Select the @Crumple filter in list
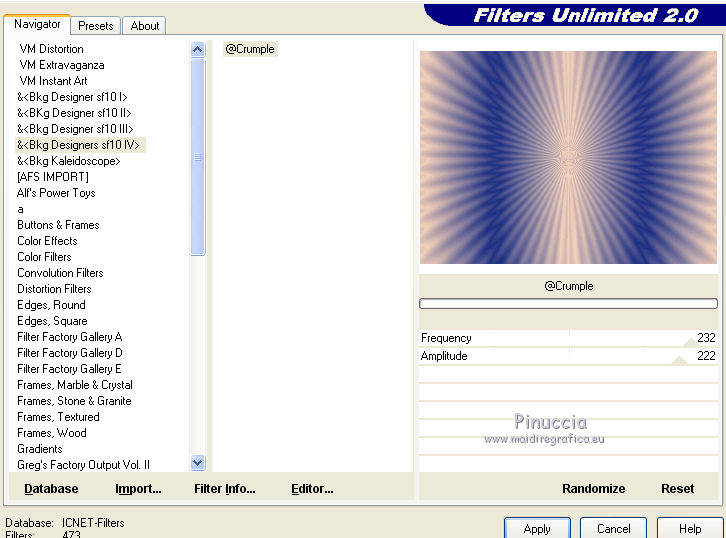The height and width of the screenshot is (538, 726). click(250, 49)
